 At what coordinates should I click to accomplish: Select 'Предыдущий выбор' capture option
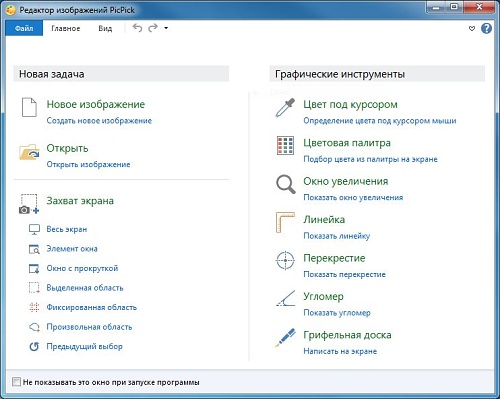tap(84, 346)
